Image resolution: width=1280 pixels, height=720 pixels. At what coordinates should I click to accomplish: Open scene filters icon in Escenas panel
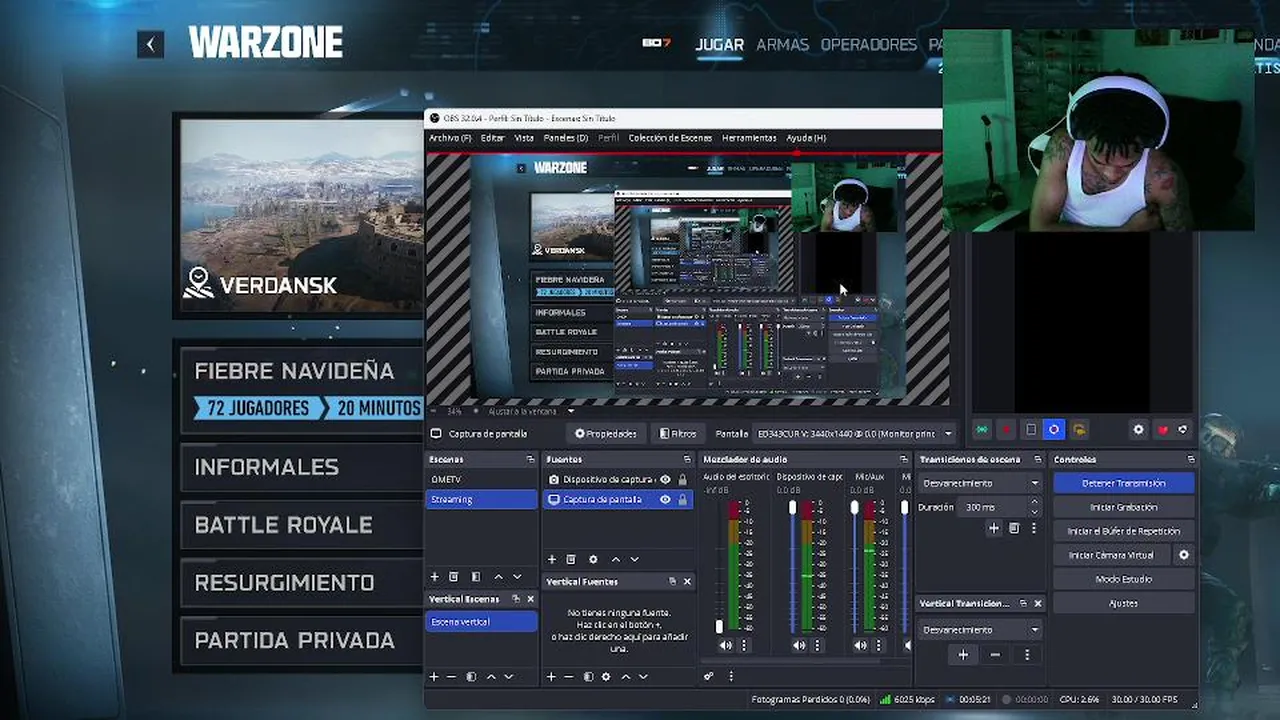pos(476,577)
